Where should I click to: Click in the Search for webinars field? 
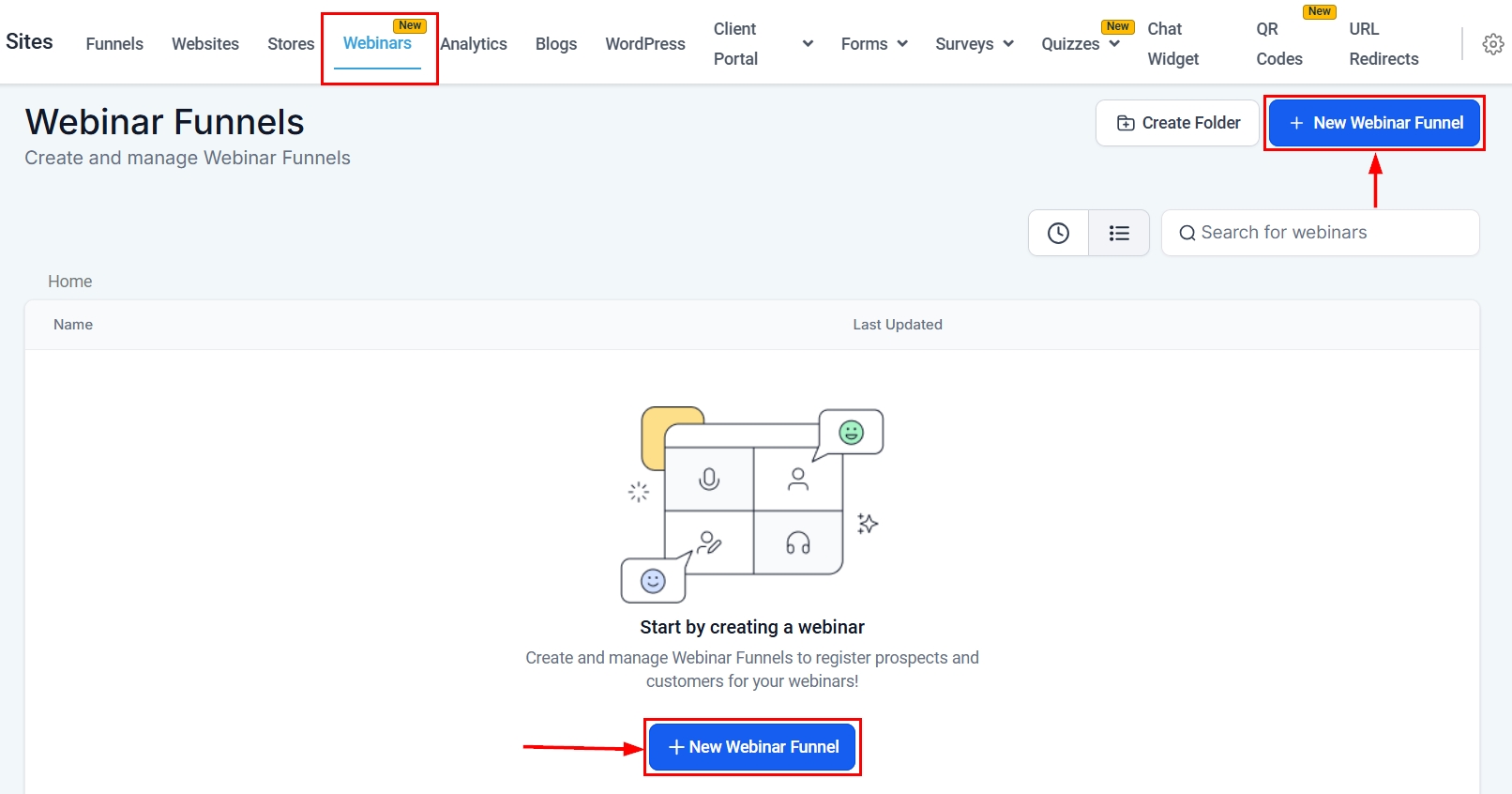point(1321,233)
